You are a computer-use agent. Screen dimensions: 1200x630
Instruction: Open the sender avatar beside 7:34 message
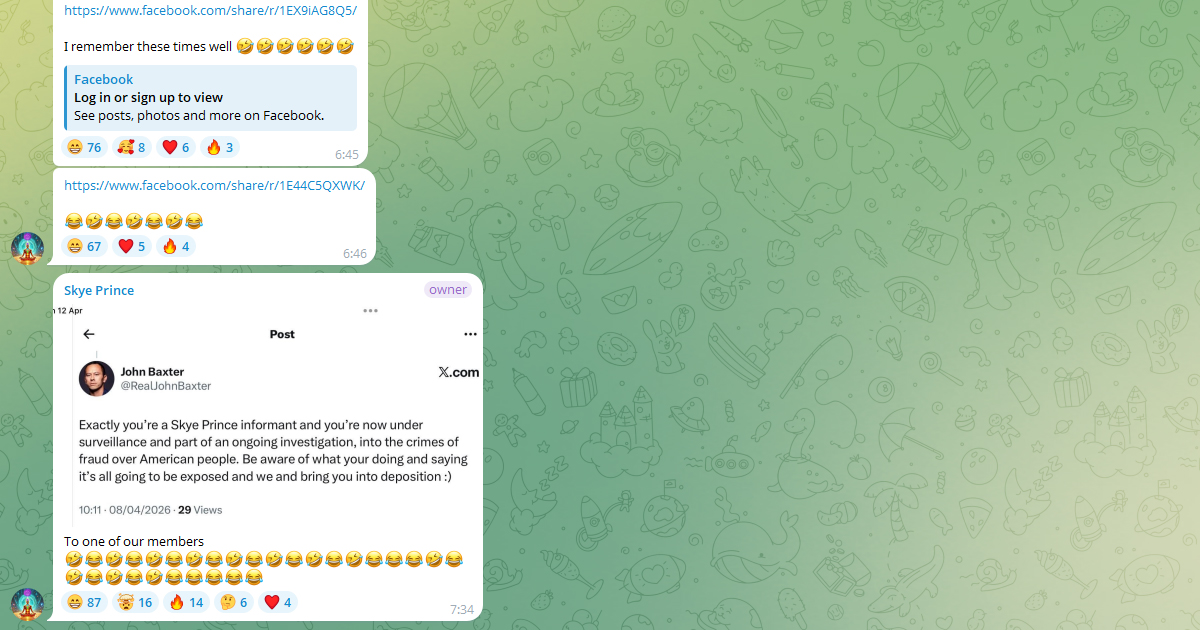coord(27,605)
